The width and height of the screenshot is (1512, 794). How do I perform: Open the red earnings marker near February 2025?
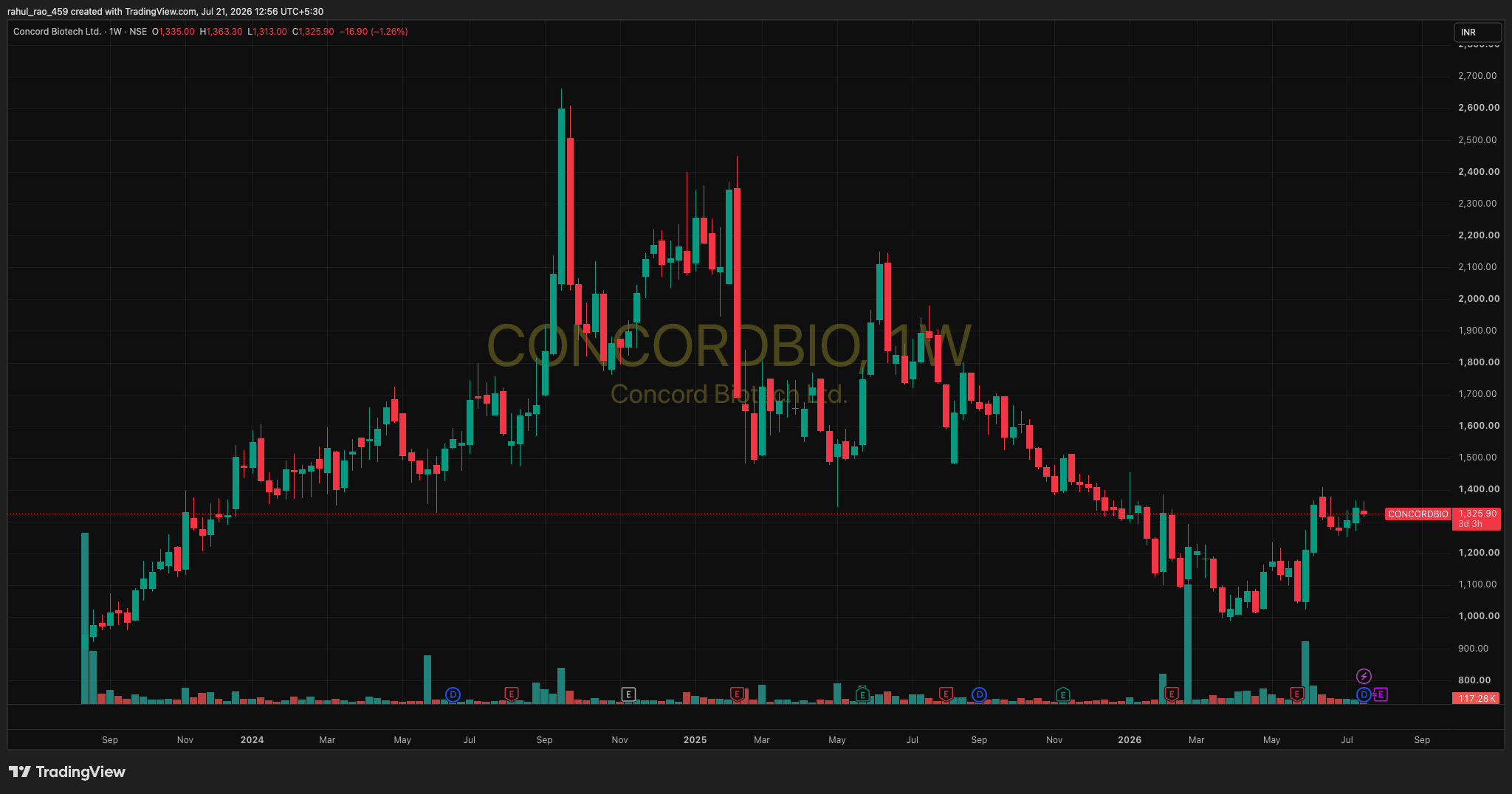pyautogui.click(x=737, y=694)
